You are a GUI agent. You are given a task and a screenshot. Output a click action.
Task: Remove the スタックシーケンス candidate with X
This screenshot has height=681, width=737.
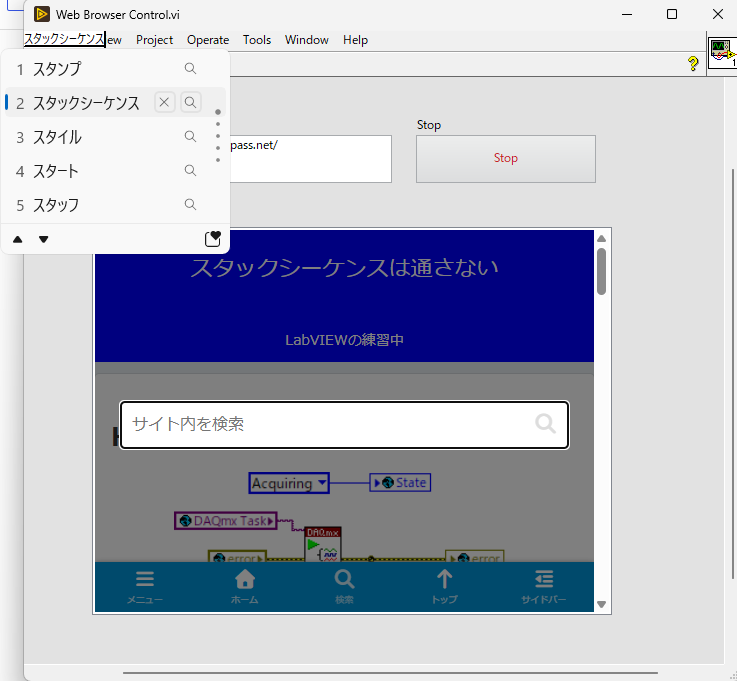pyautogui.click(x=164, y=102)
